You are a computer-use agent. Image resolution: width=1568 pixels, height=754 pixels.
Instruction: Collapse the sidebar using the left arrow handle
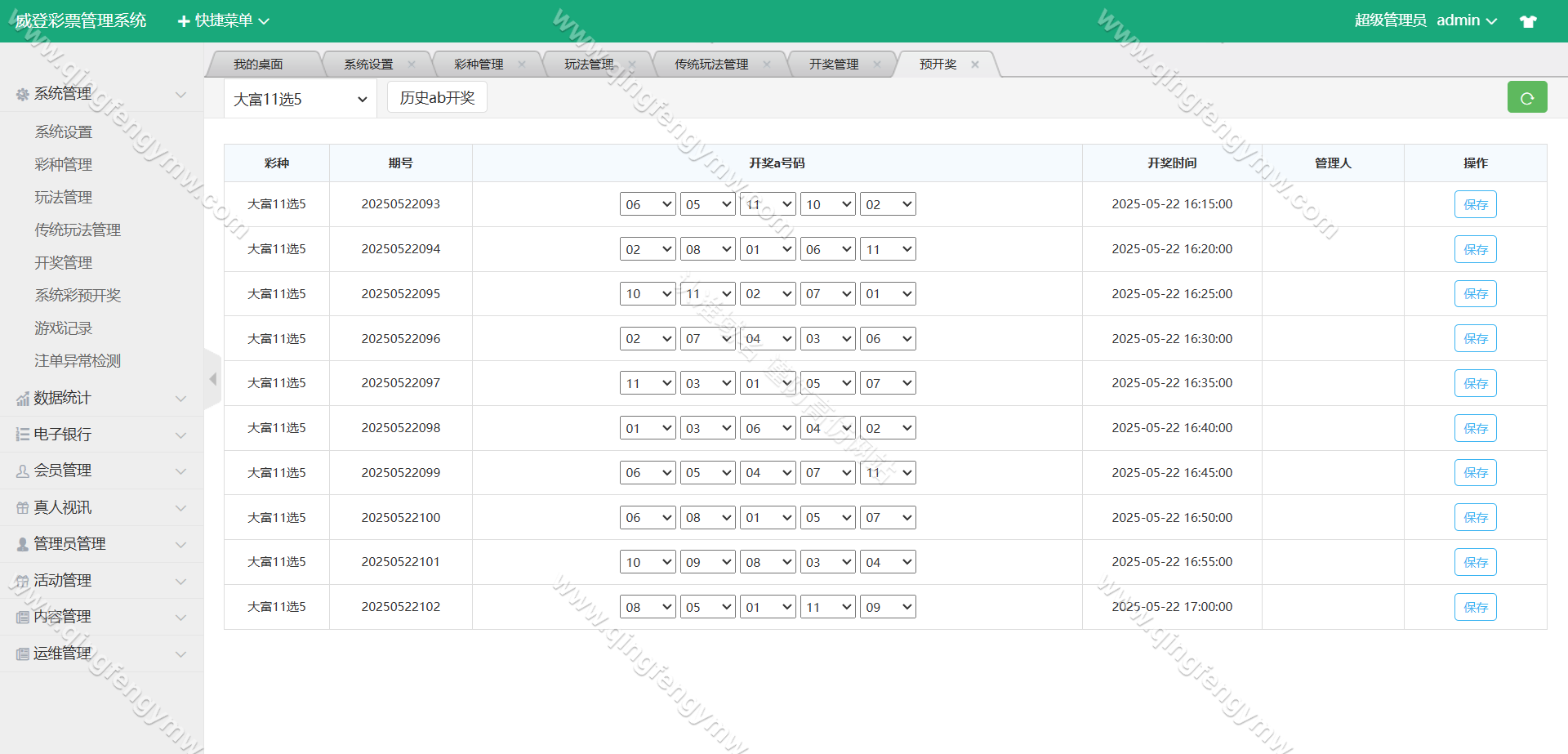click(212, 379)
